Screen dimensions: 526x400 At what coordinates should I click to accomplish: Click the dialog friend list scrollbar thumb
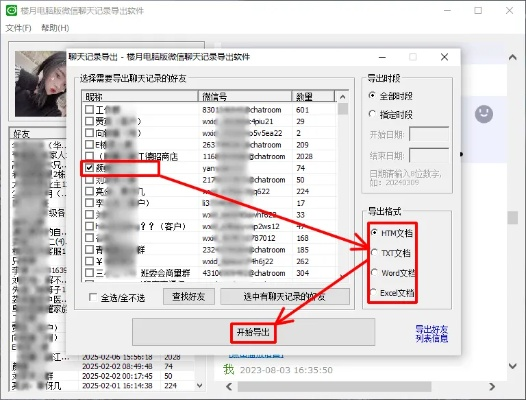pyautogui.click(x=343, y=109)
